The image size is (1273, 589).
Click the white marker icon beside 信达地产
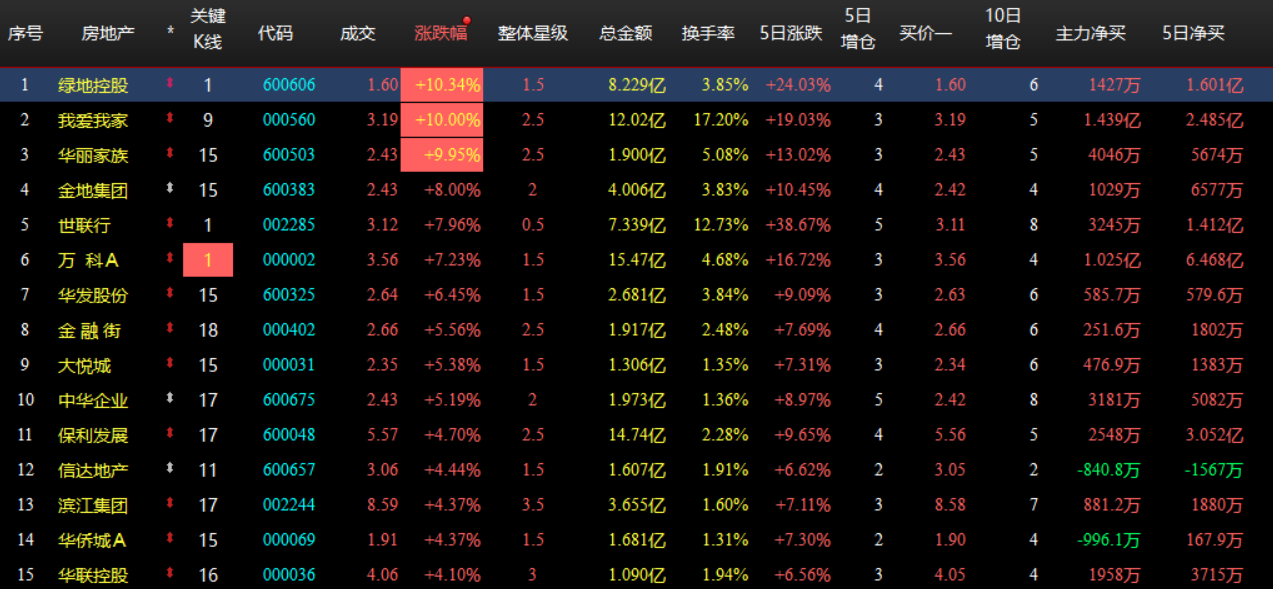170,470
